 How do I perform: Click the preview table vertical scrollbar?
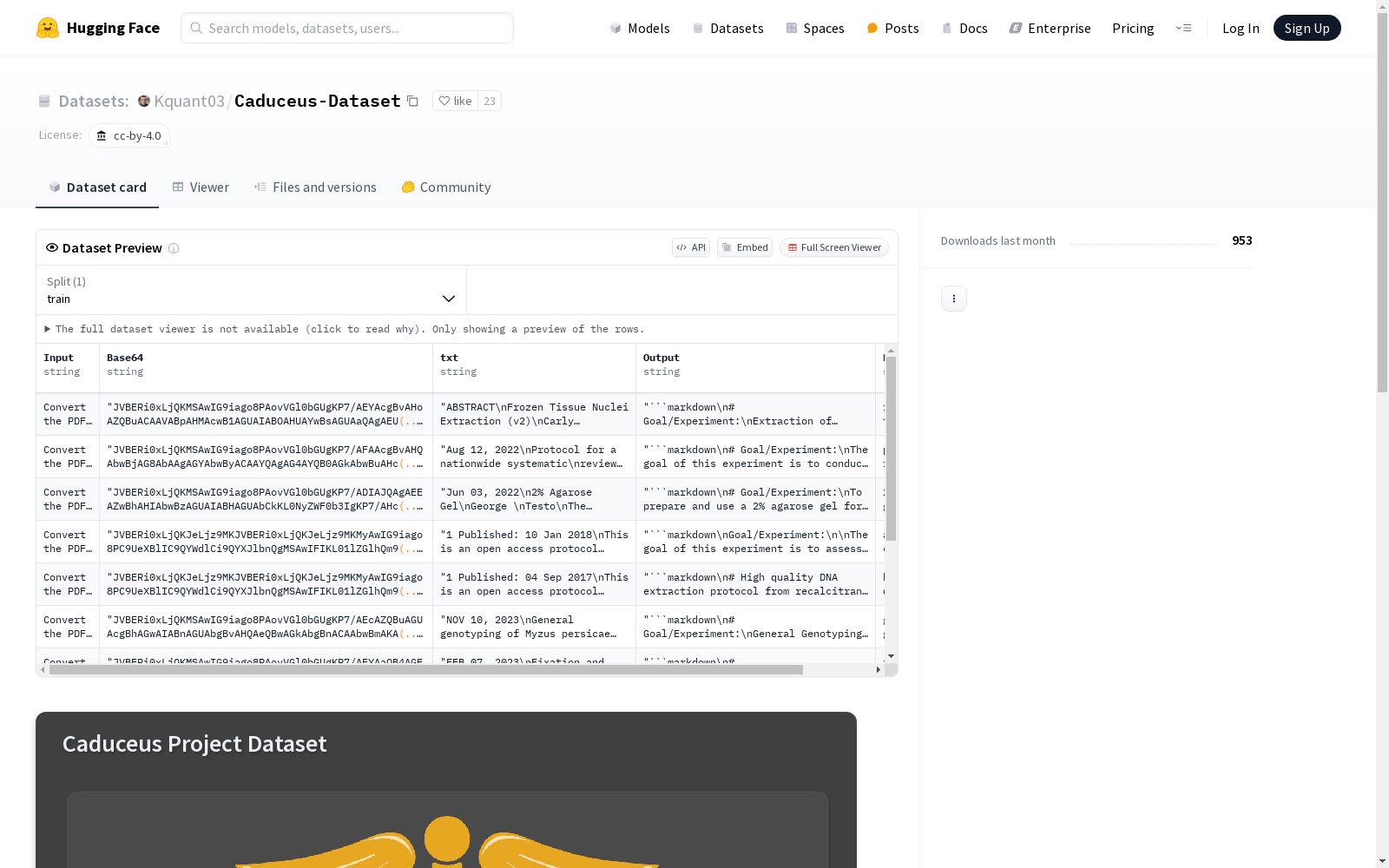click(891, 449)
